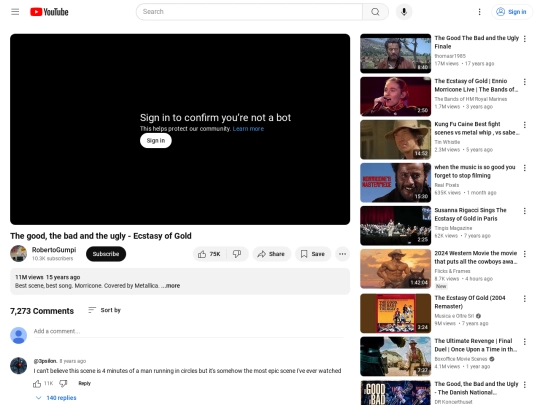This screenshot has height=405, width=540.
Task: Open the header settings three-dot menu
Action: tap(479, 12)
